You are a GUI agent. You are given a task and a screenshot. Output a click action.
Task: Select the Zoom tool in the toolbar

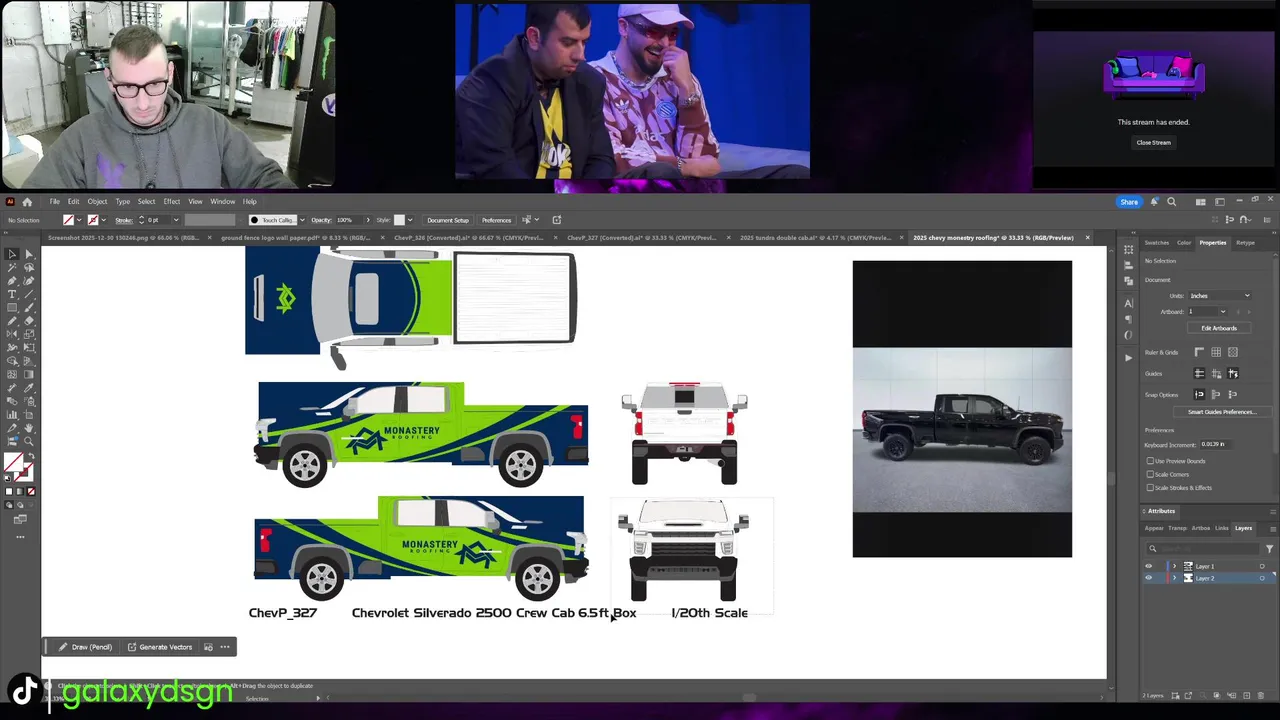click(x=29, y=441)
